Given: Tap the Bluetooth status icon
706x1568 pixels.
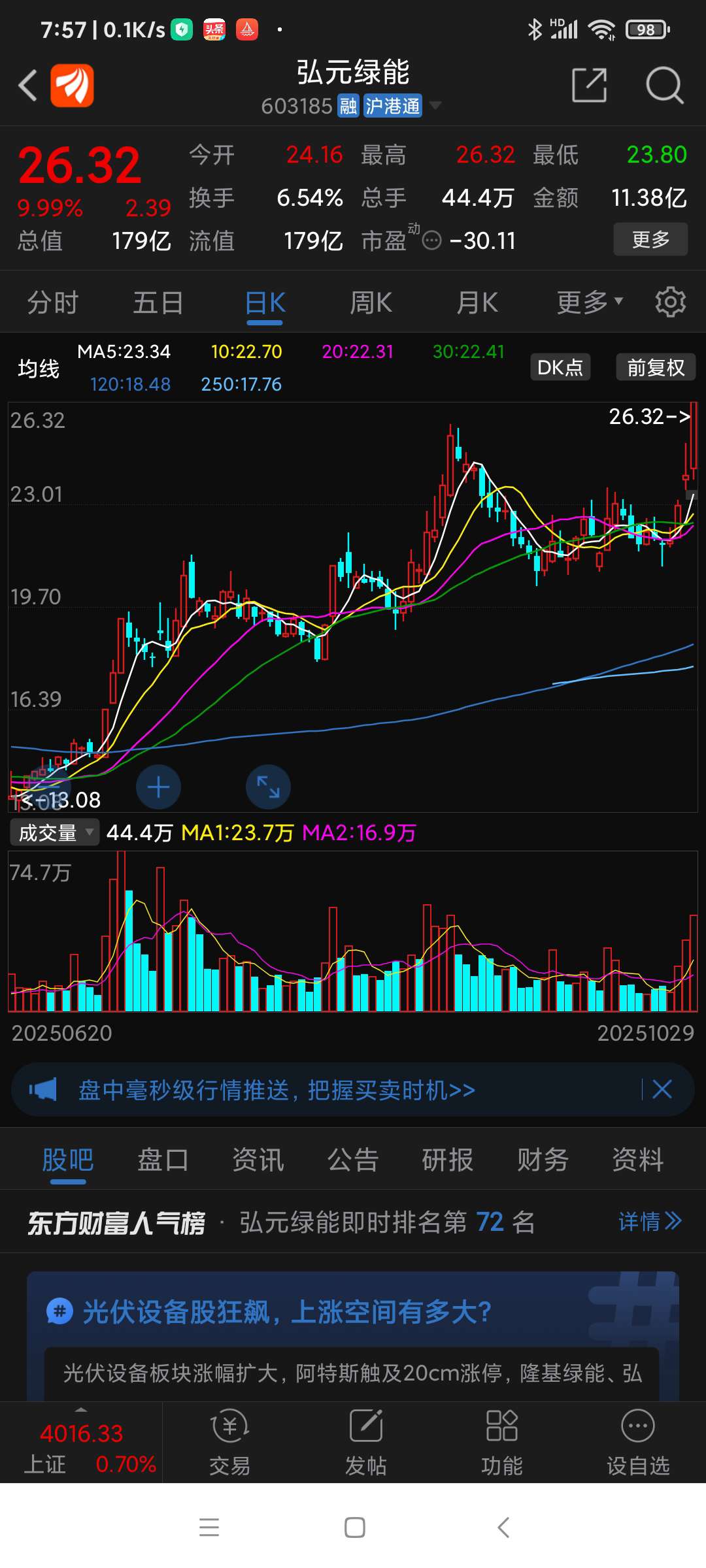Looking at the screenshot, I should pos(535,29).
